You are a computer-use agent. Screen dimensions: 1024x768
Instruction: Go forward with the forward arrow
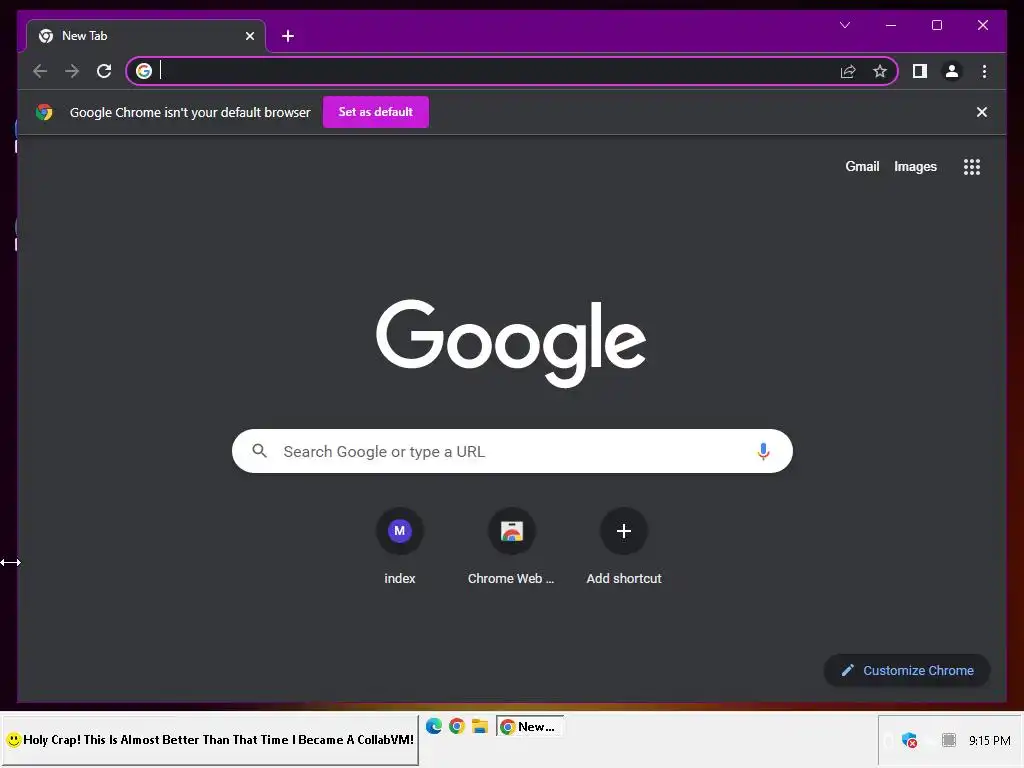72,71
